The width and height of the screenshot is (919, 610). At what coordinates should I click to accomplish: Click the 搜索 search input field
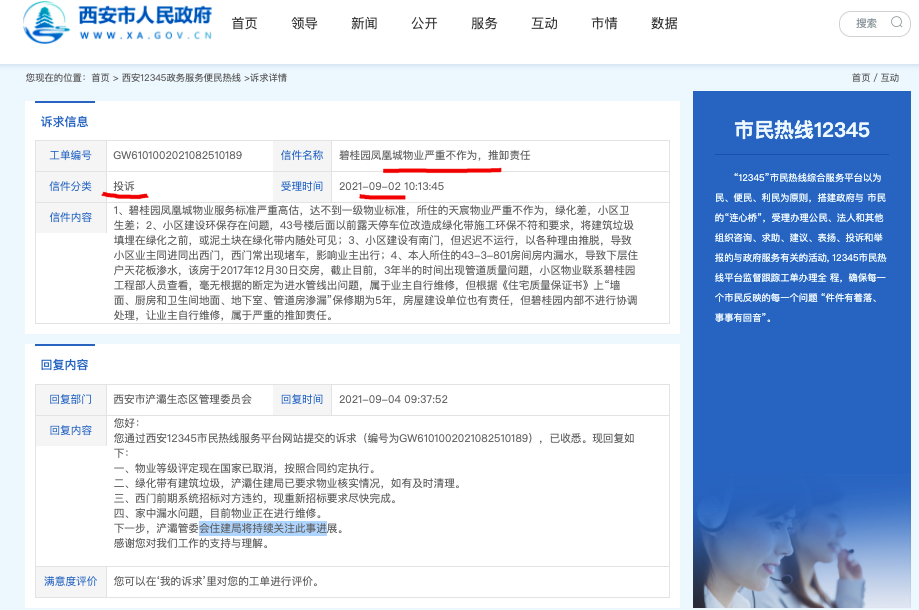(874, 23)
